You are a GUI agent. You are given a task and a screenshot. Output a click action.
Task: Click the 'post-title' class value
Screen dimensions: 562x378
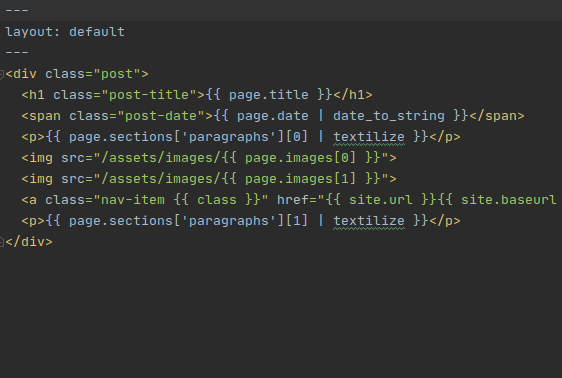pyautogui.click(x=149, y=95)
